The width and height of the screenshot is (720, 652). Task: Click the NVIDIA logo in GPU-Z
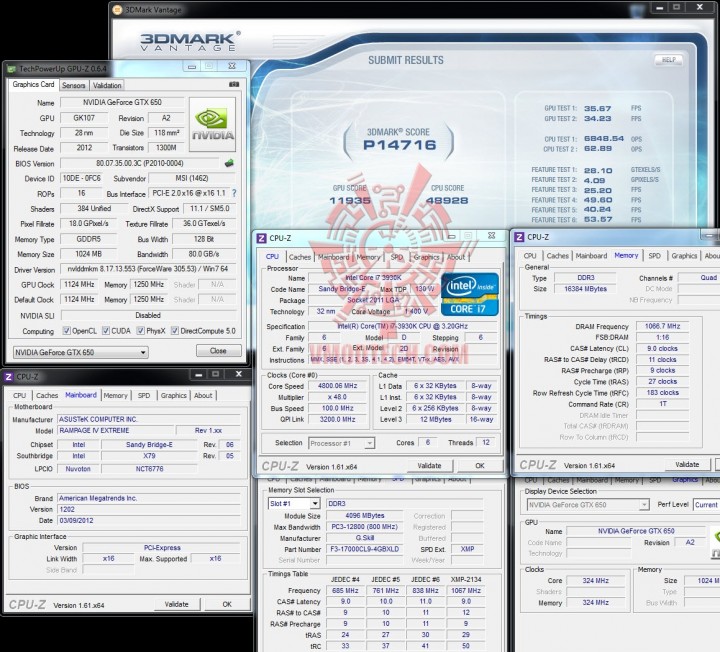point(212,124)
